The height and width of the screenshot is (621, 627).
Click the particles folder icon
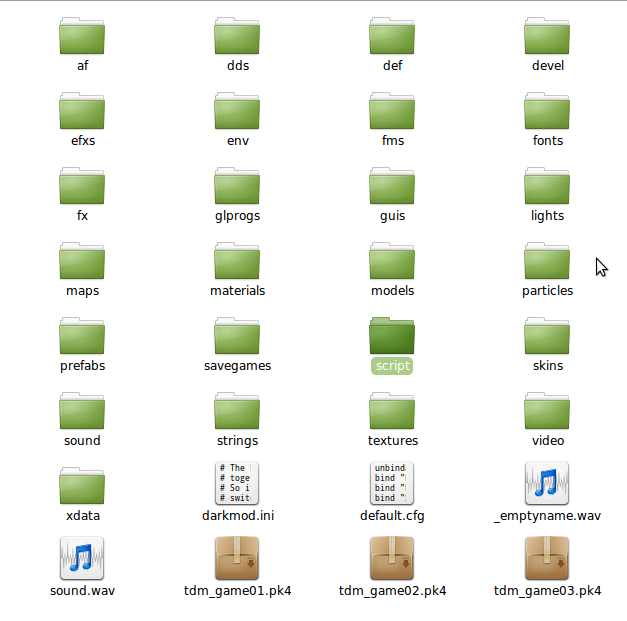coord(547,260)
